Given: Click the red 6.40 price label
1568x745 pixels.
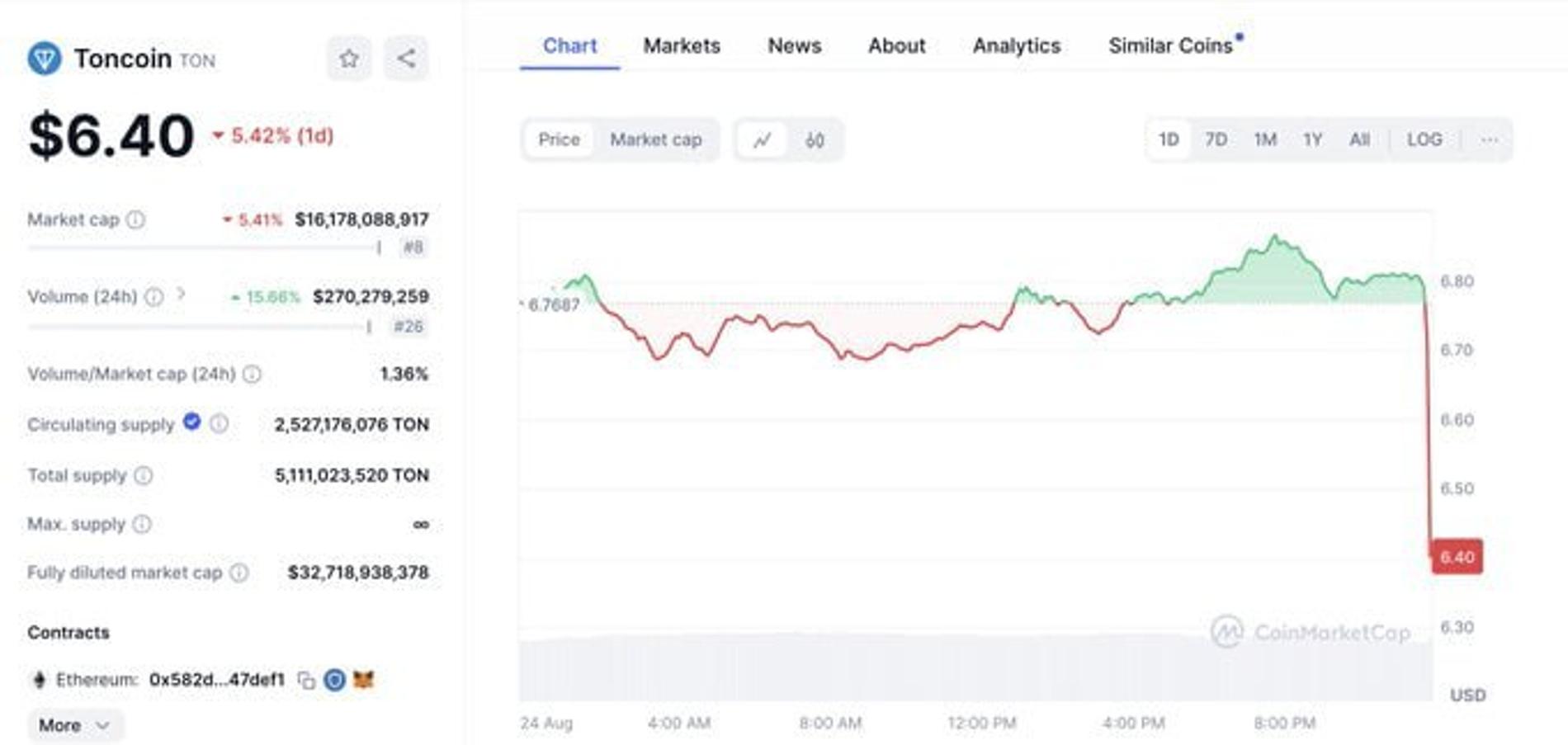Looking at the screenshot, I should click(x=1457, y=557).
